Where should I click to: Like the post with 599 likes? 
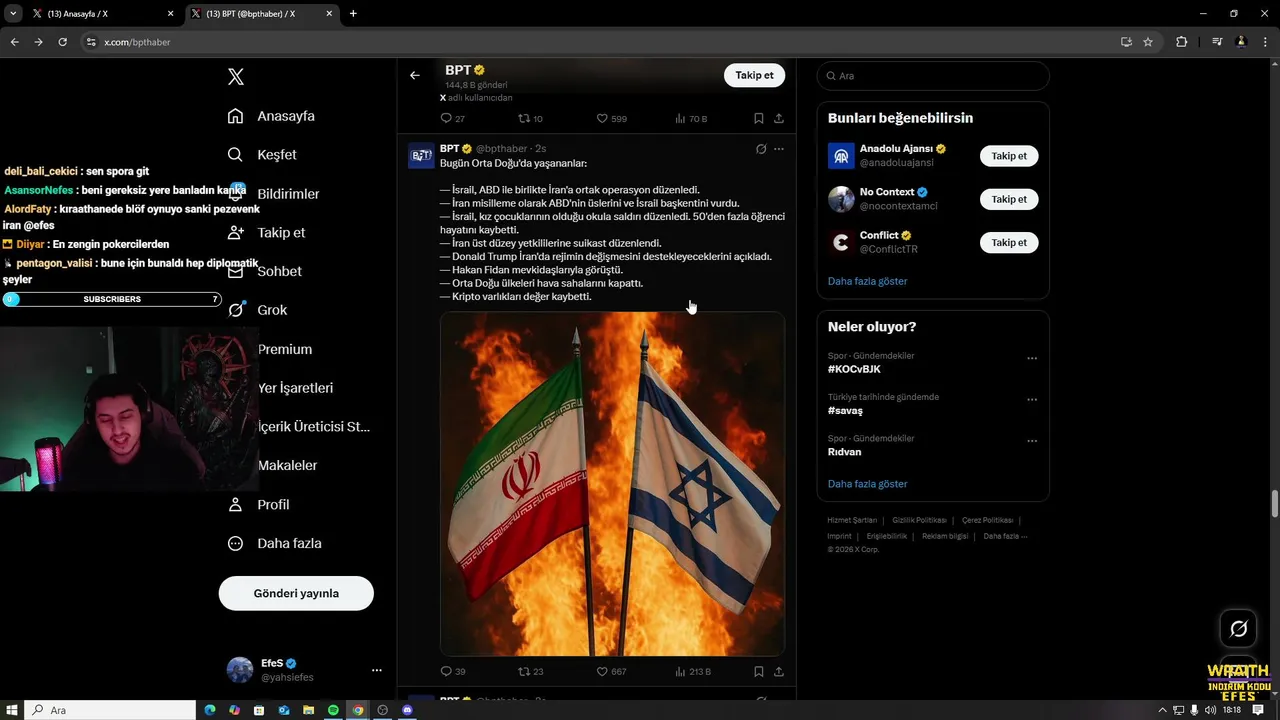click(x=602, y=118)
